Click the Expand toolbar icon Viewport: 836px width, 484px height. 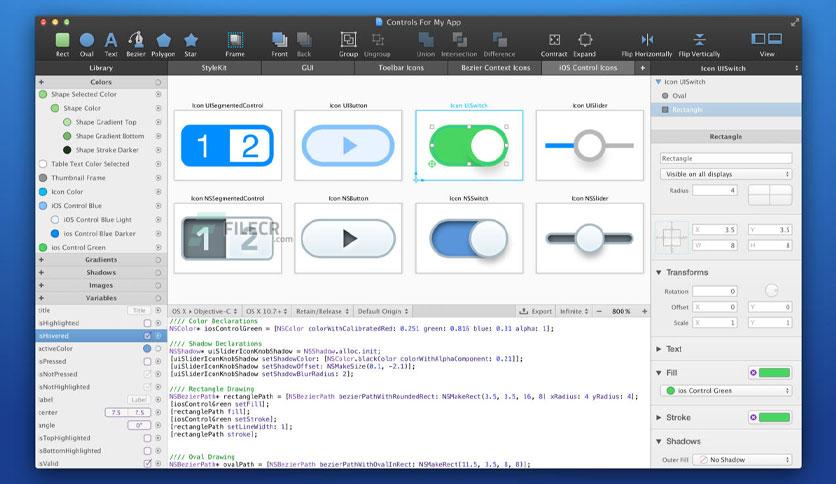[584, 44]
